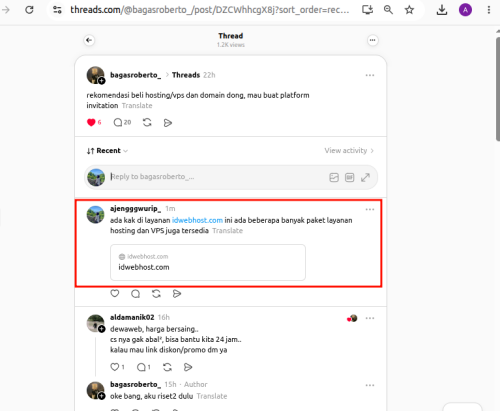This screenshot has width=500, height=411.
Task: Share the aldamanik02 reply
Action: 188,367
